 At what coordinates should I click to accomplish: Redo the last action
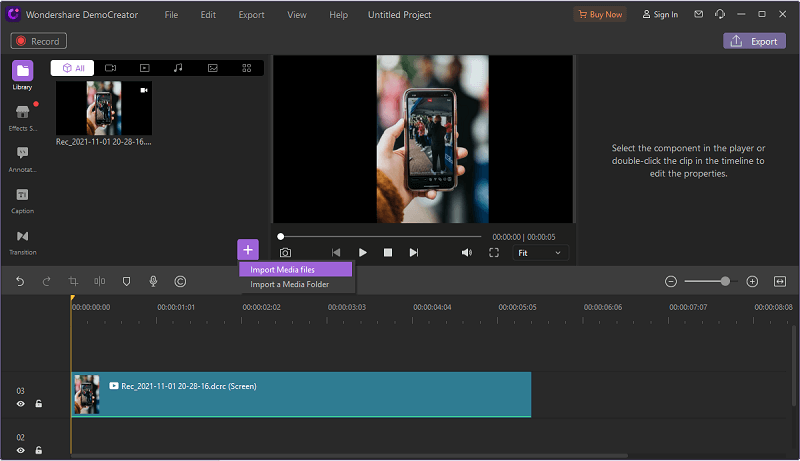click(x=46, y=281)
